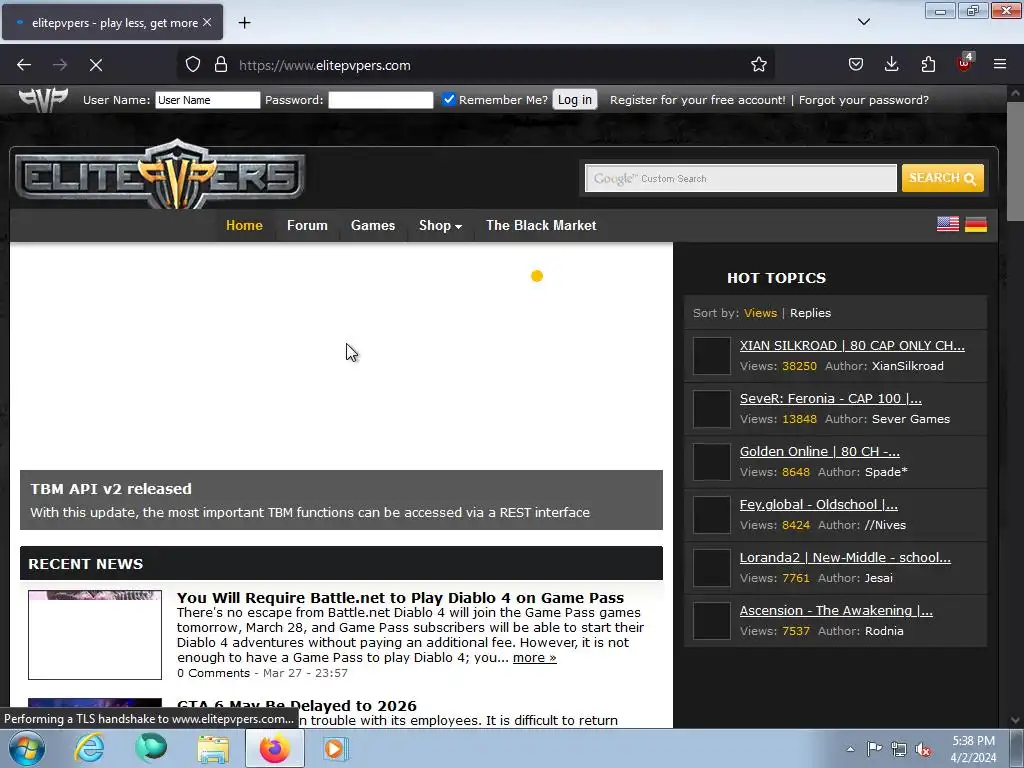Open the Ascension The Awakening topic
The image size is (1024, 768).
(x=836, y=611)
